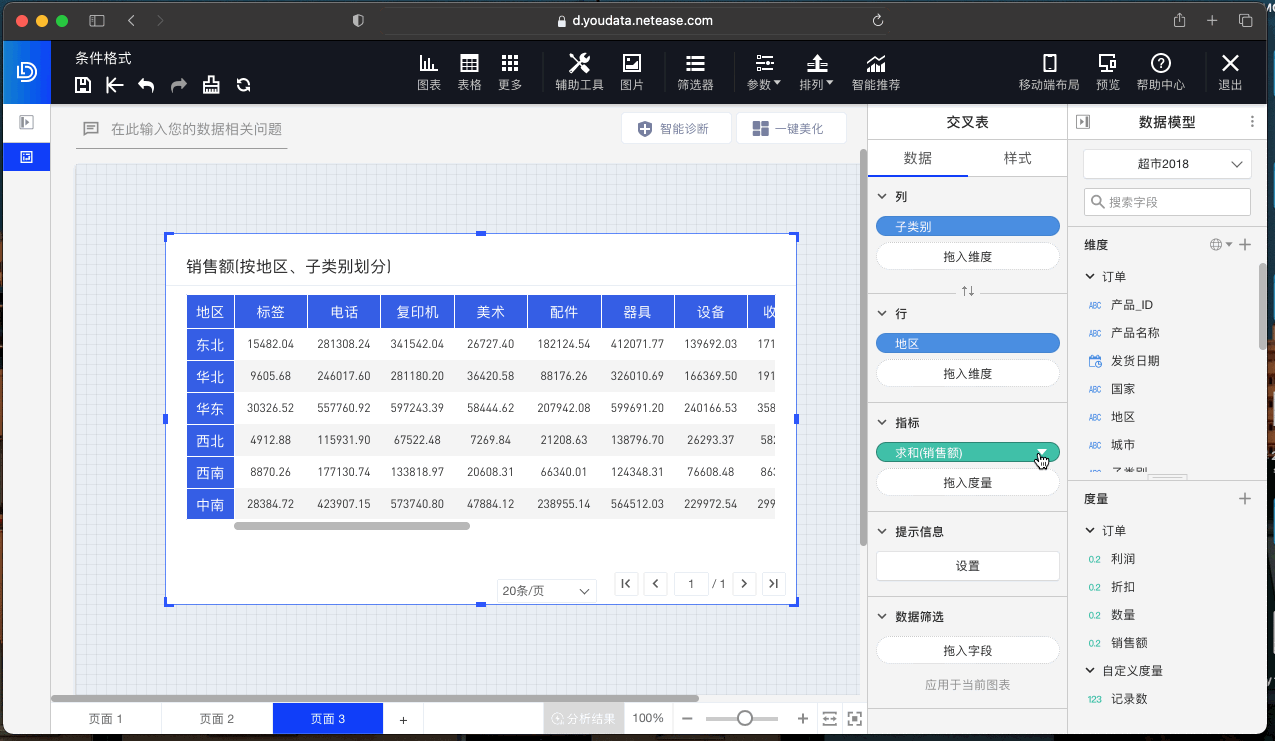This screenshot has width=1275, height=741.
Task: Click the 搜索字段 field search box
Action: pos(1167,202)
